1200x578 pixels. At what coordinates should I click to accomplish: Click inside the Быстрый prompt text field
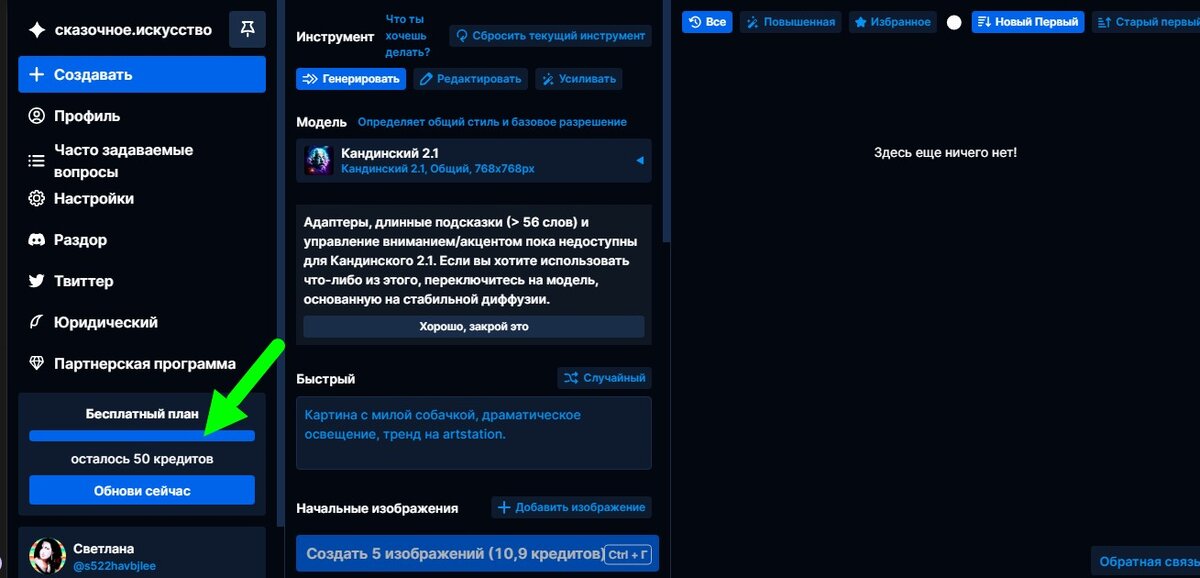point(474,432)
